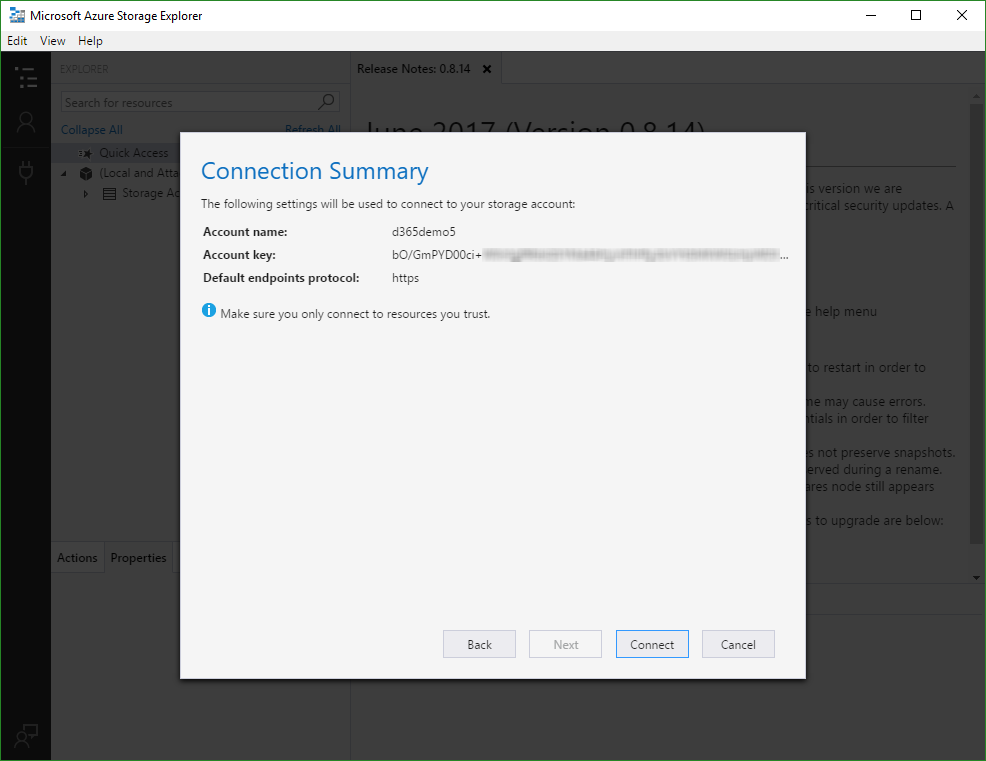The height and width of the screenshot is (761, 986).
Task: Click the search magnifier icon
Action: [326, 101]
